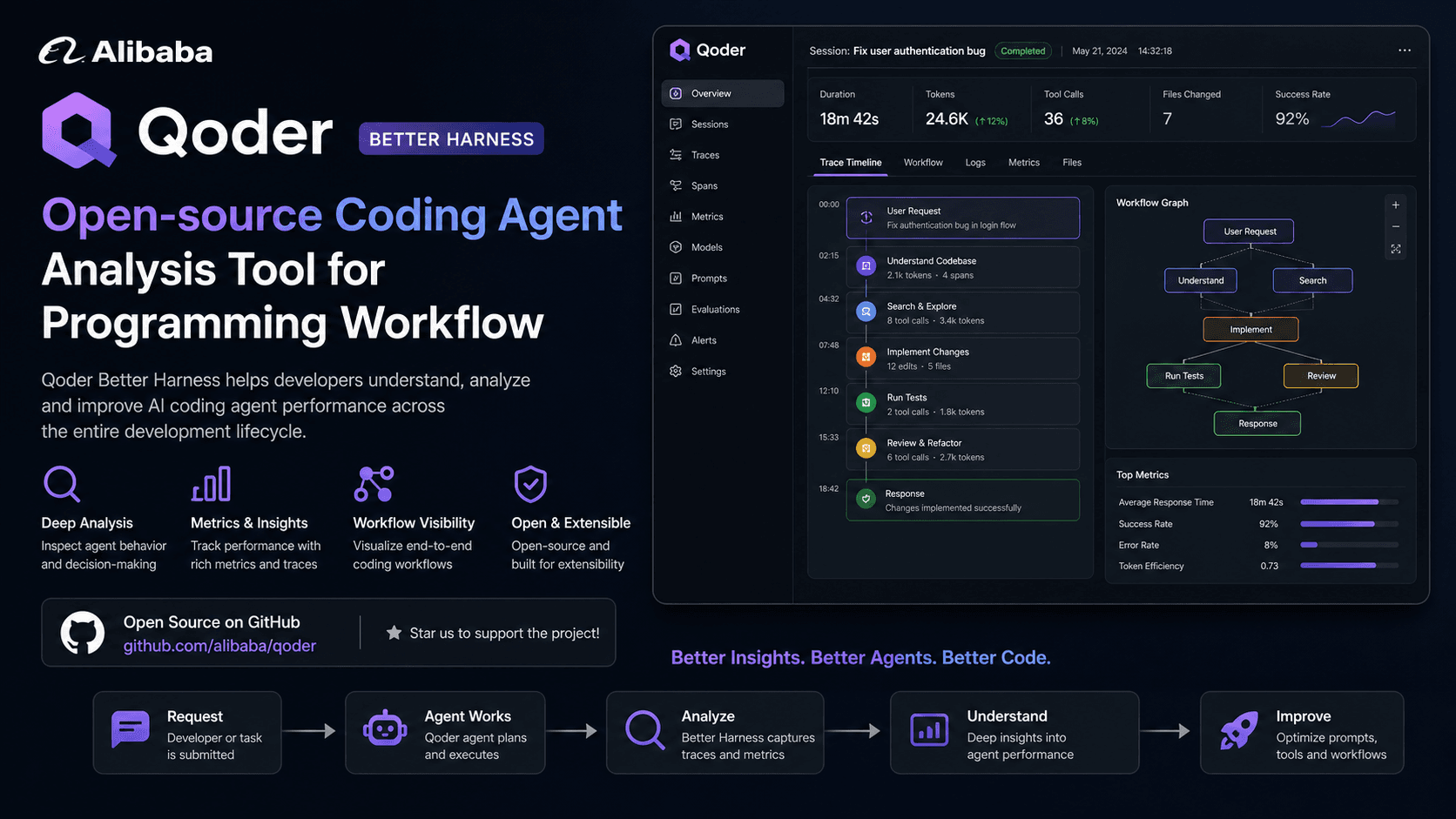
Task: Zoom in the Workflow Graph with plus
Action: click(1396, 205)
